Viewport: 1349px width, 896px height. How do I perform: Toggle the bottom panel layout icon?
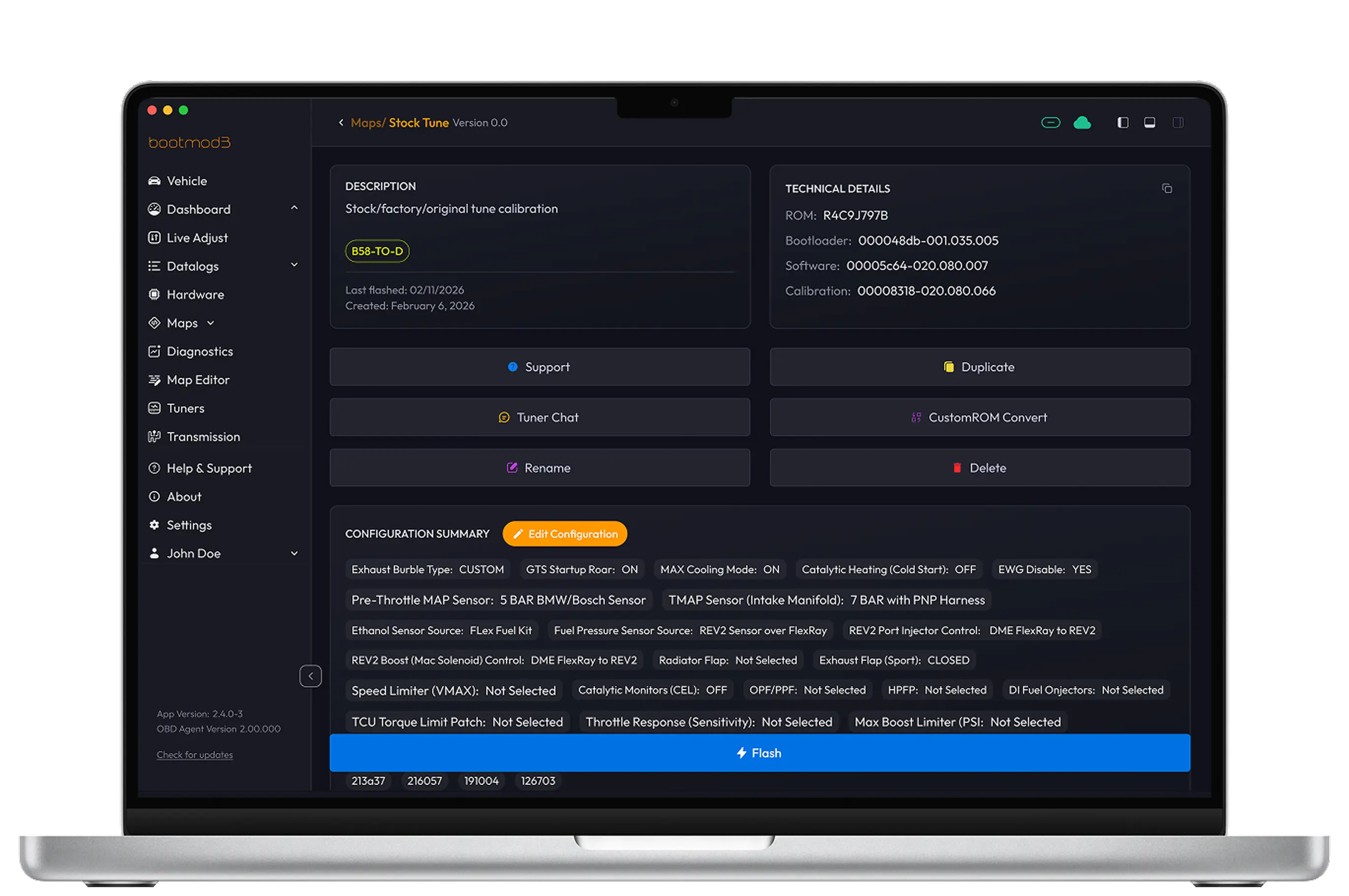(1150, 123)
